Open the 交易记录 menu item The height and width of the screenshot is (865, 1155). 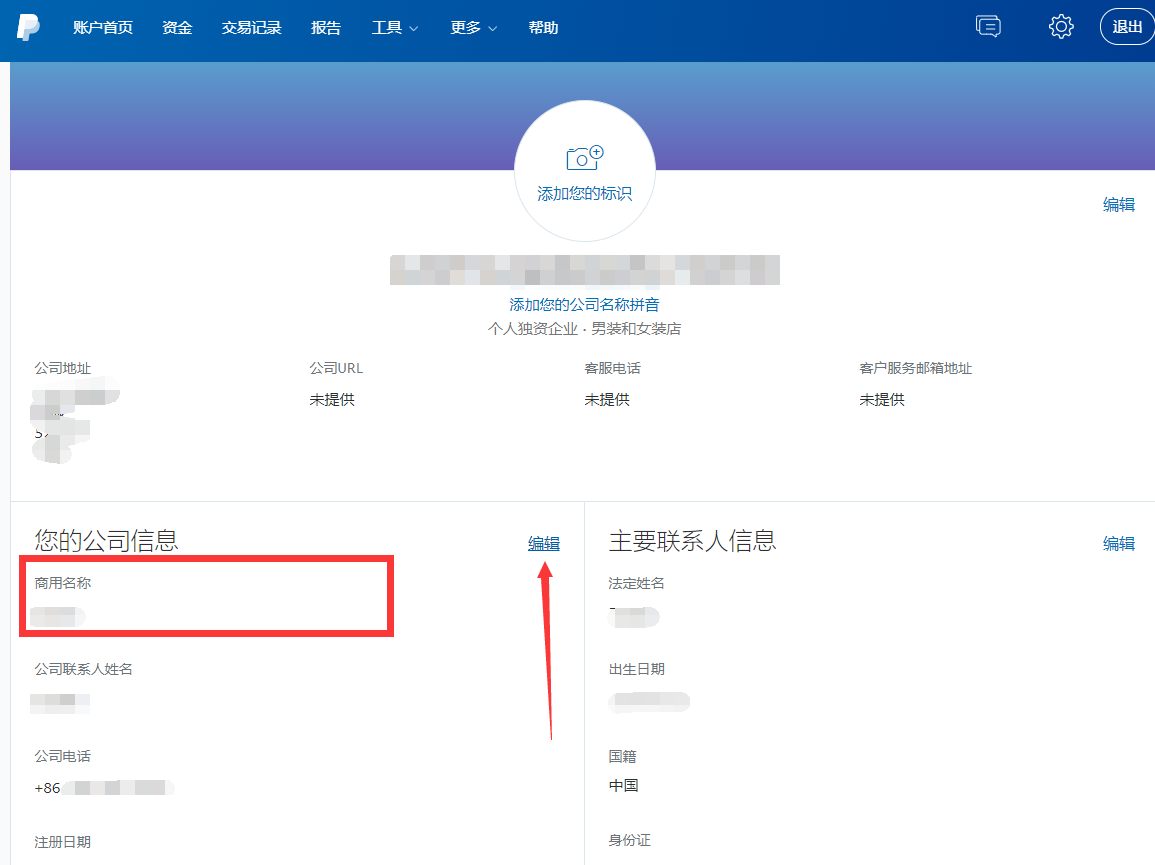point(250,28)
